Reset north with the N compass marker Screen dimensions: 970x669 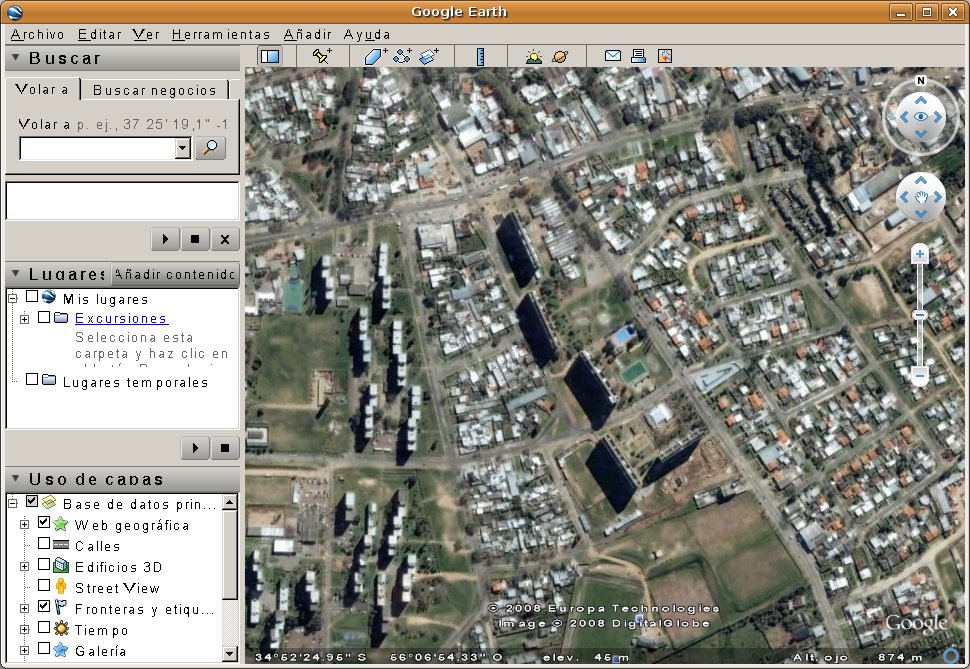pos(921,80)
